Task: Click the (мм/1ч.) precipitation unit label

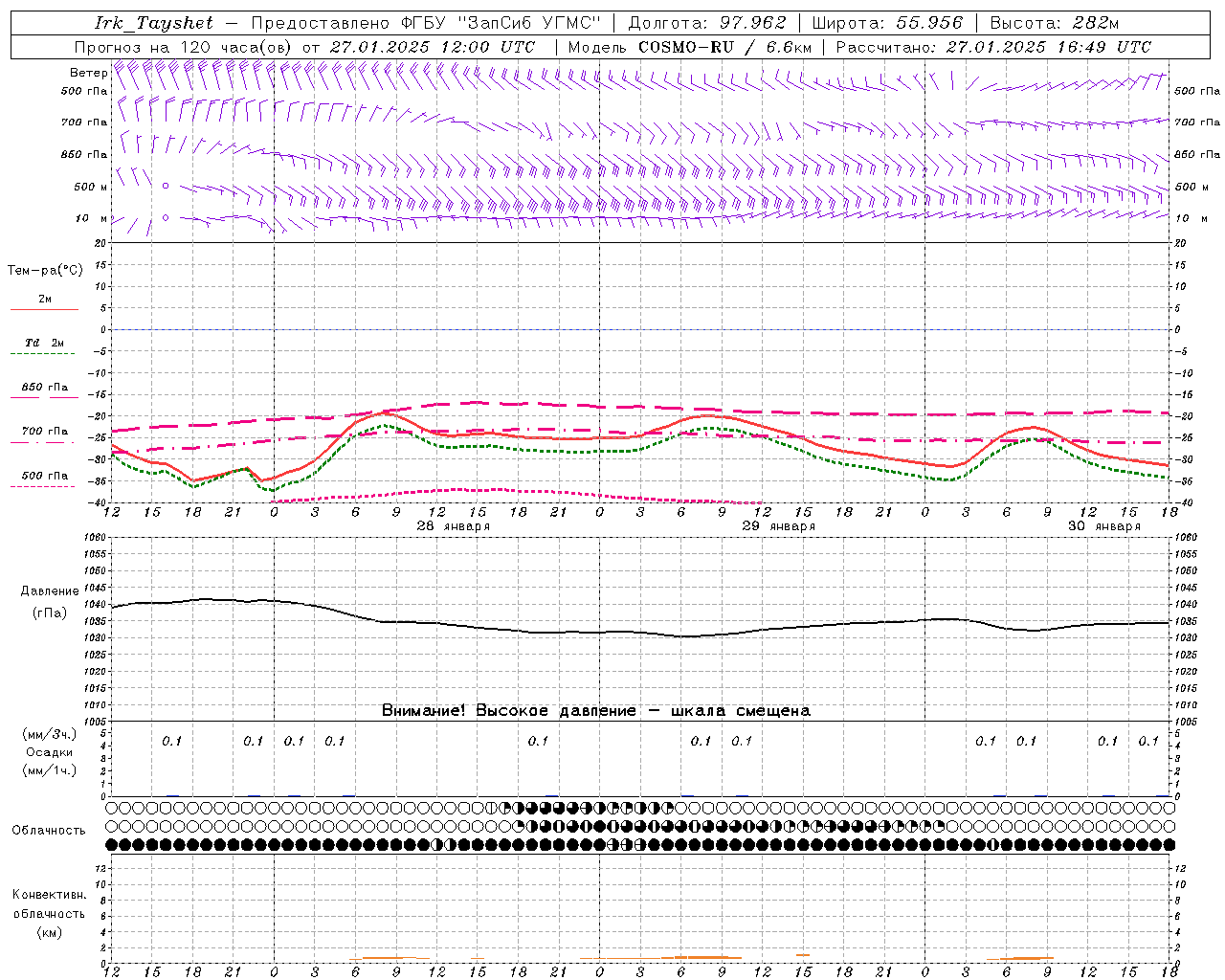Action: (50, 770)
